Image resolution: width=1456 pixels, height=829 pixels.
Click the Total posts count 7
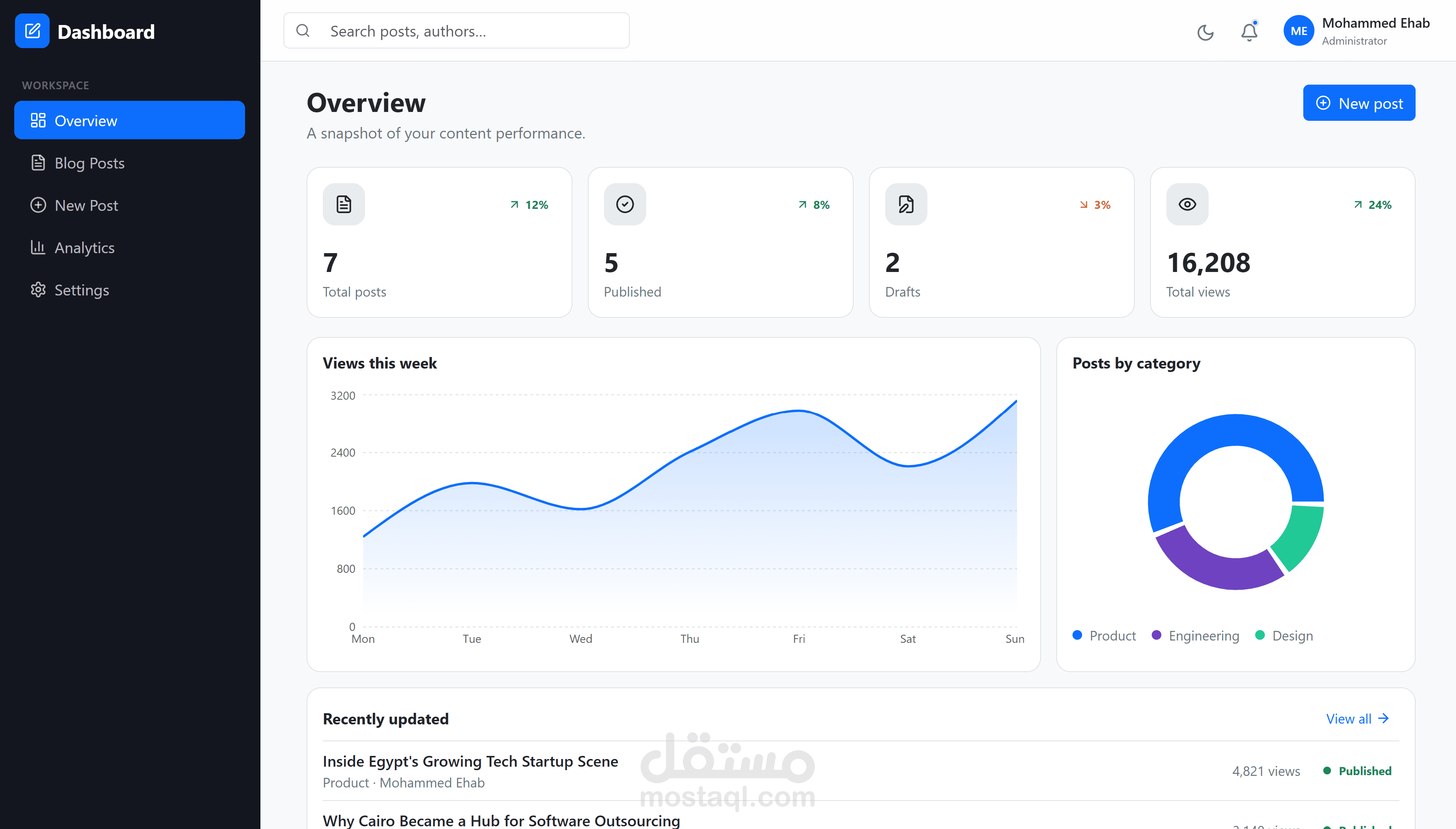click(330, 262)
